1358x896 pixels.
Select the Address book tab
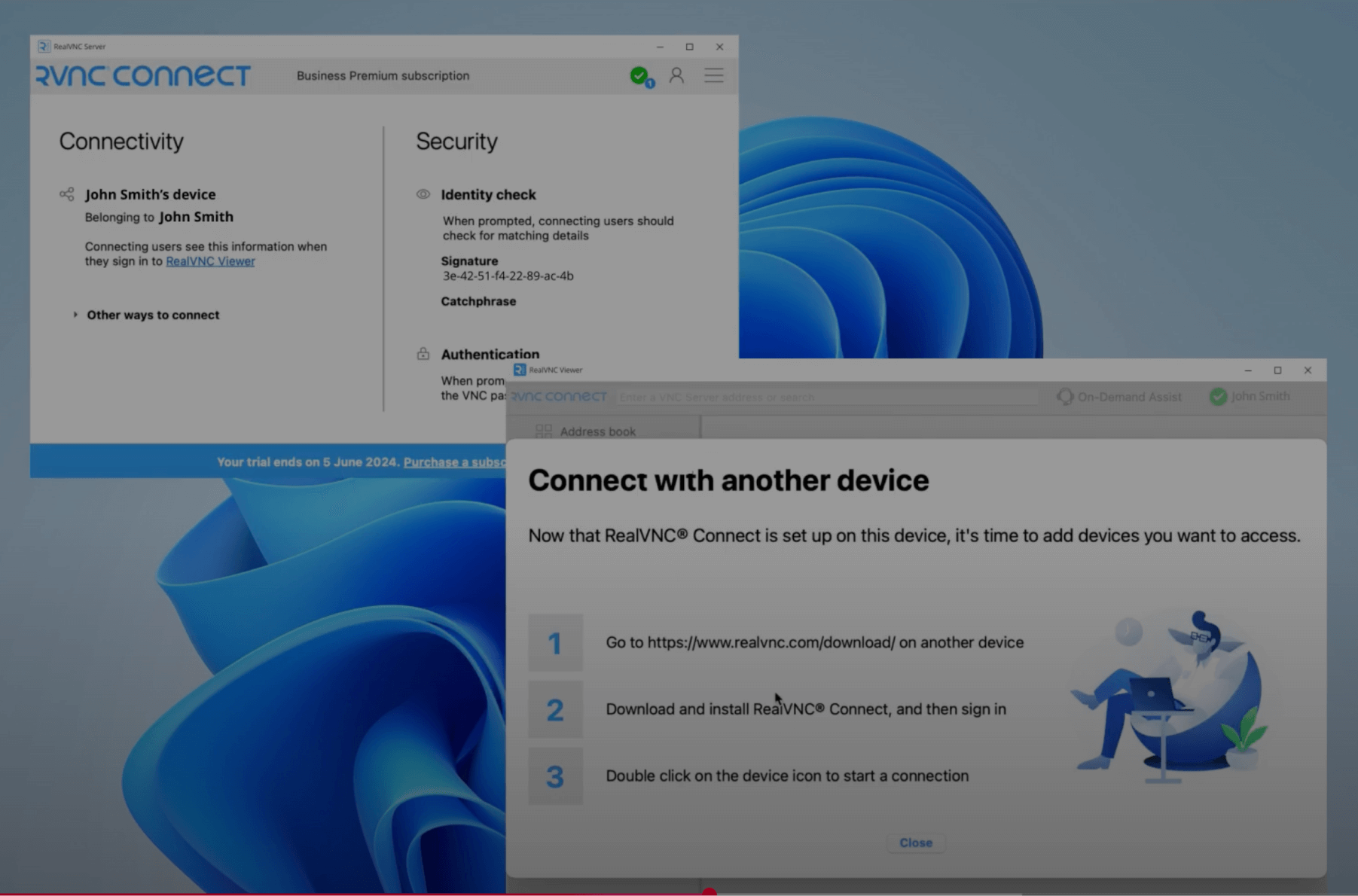click(x=597, y=431)
